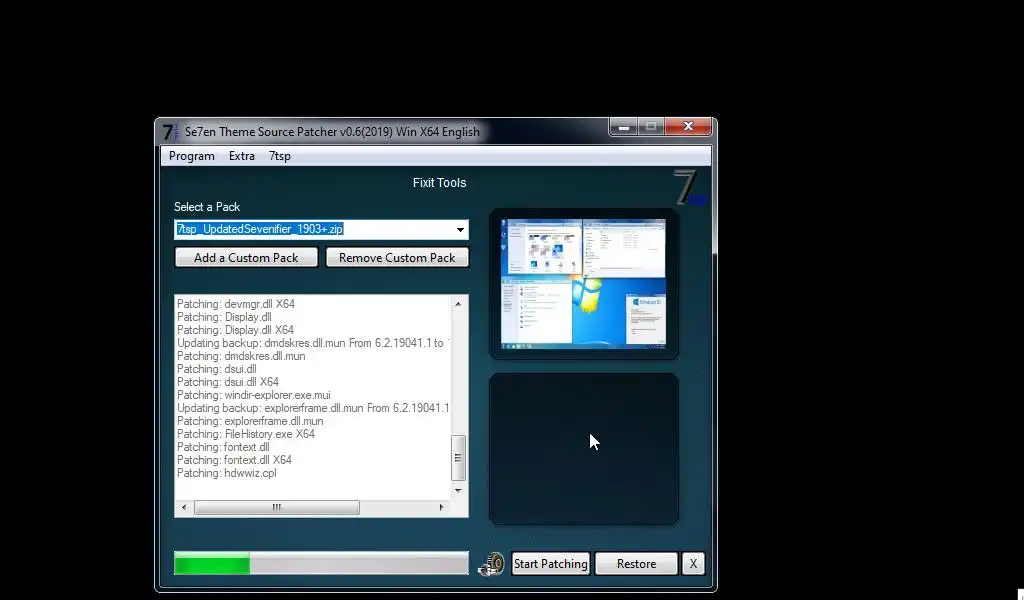Click the log's horizontal scroll left arrow
The image size is (1024, 600).
(x=184, y=507)
